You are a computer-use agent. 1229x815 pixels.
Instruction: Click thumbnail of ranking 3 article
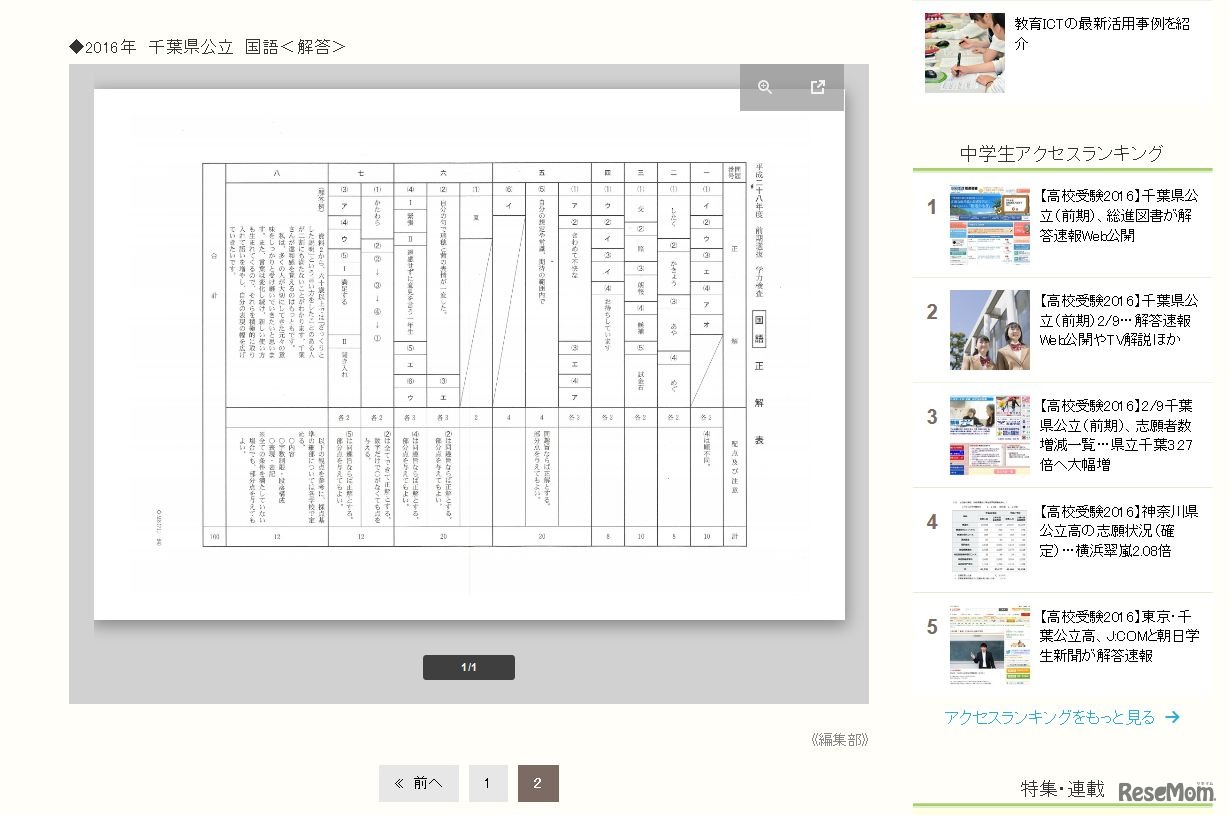coord(990,435)
